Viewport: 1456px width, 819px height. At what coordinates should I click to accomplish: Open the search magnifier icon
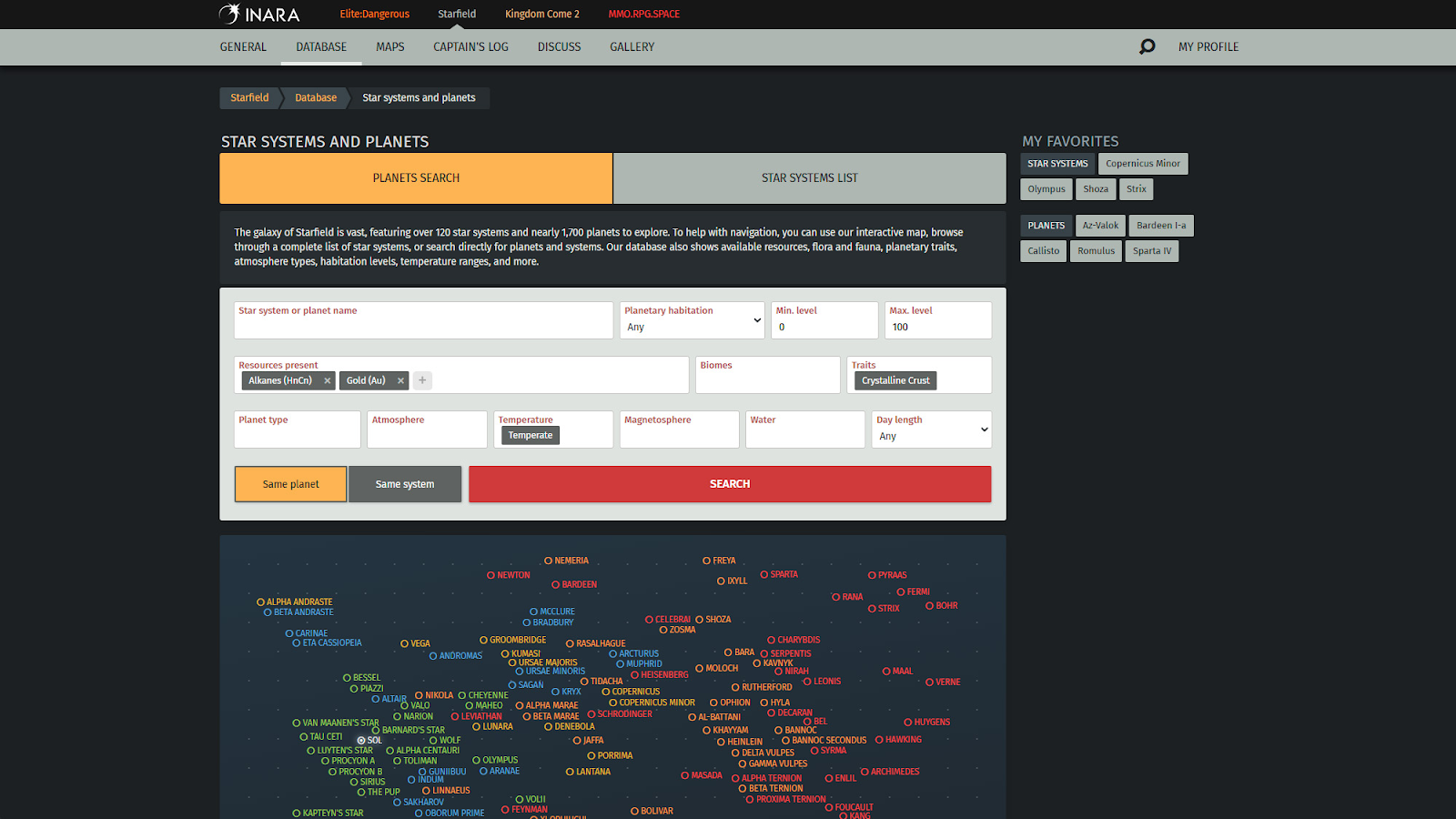point(1148,46)
